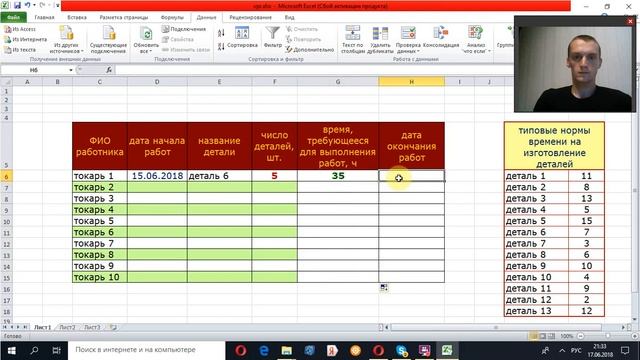
Task: Toggle the Фильтр funnel
Action: point(272,37)
